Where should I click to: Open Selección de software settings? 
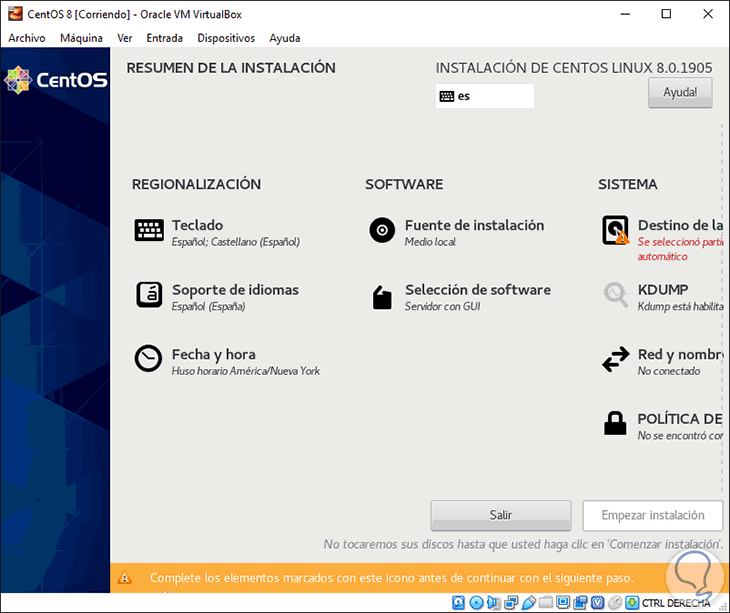pos(478,290)
